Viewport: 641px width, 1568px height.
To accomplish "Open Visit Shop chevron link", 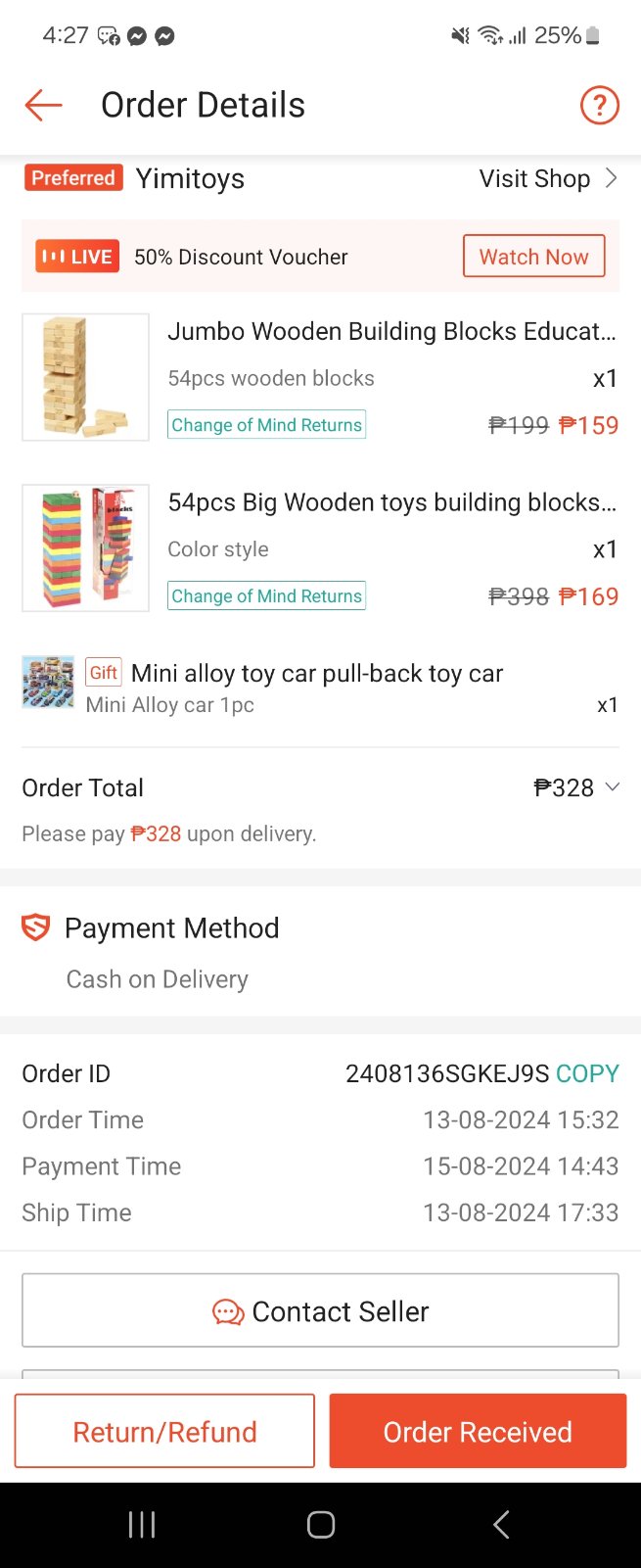I will tap(548, 178).
